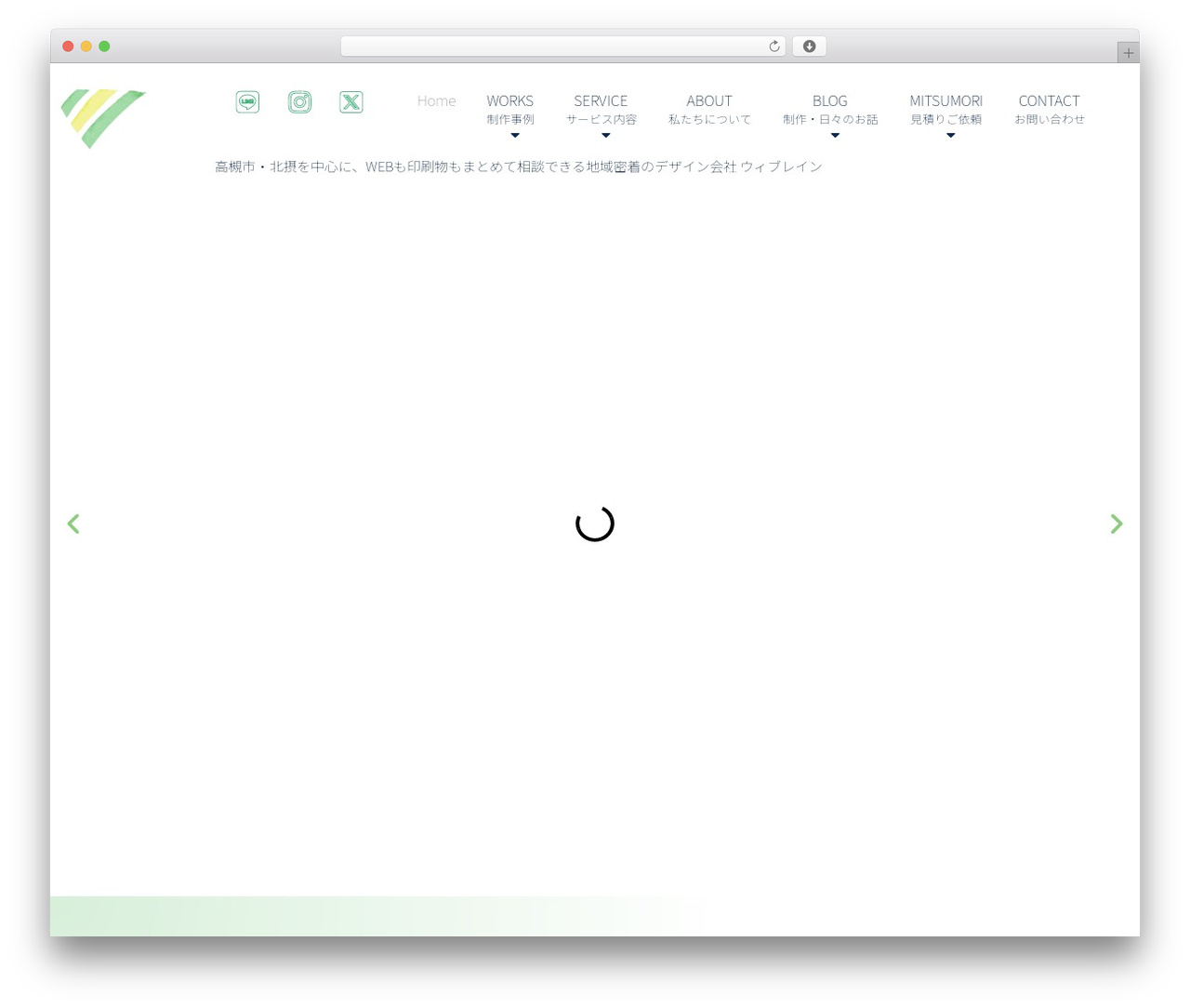
Task: Open the ABOUT 私たちについて page
Action: click(709, 109)
